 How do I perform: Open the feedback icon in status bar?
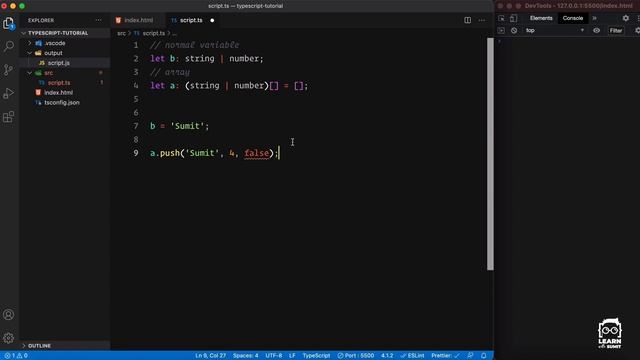[x=470, y=356]
